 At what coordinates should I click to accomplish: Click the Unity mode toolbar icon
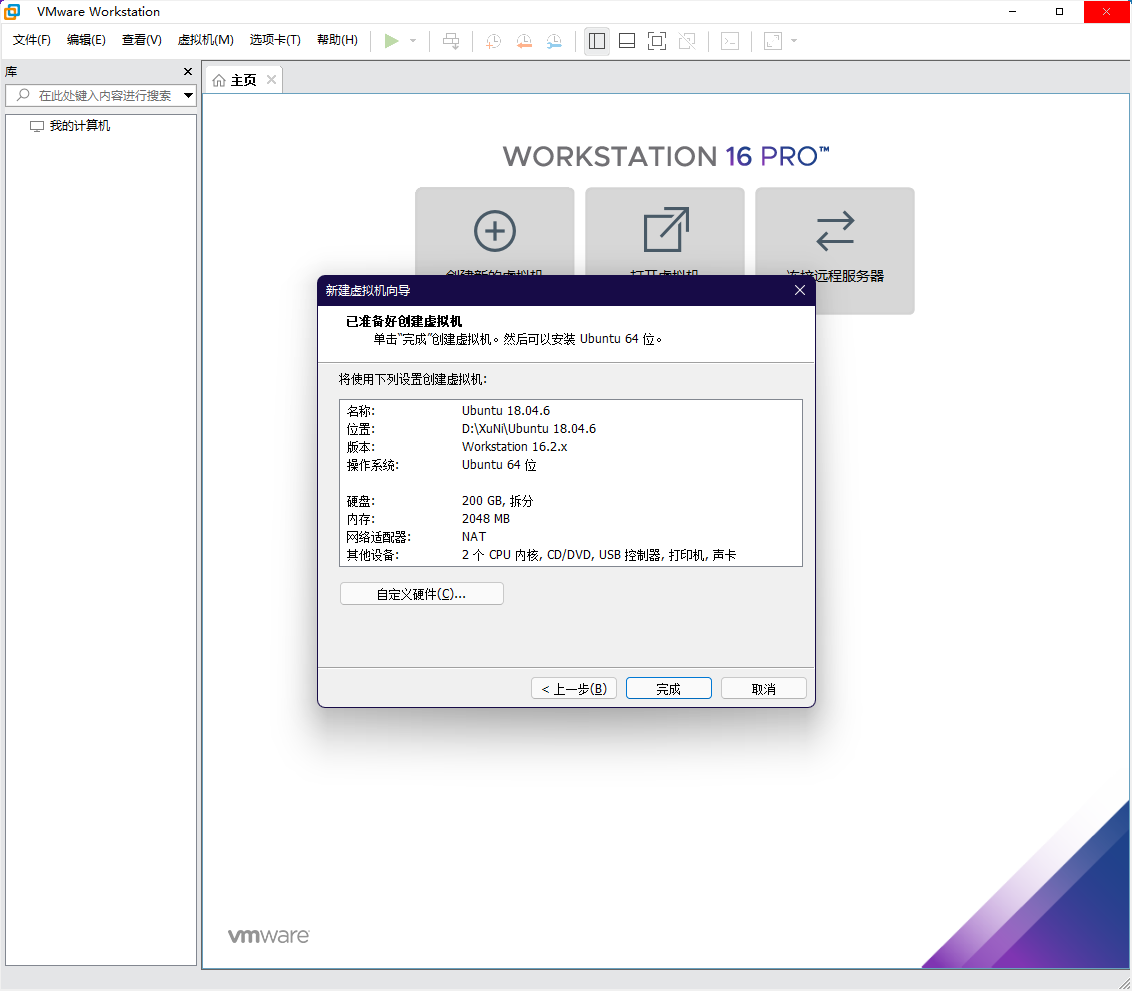(687, 41)
